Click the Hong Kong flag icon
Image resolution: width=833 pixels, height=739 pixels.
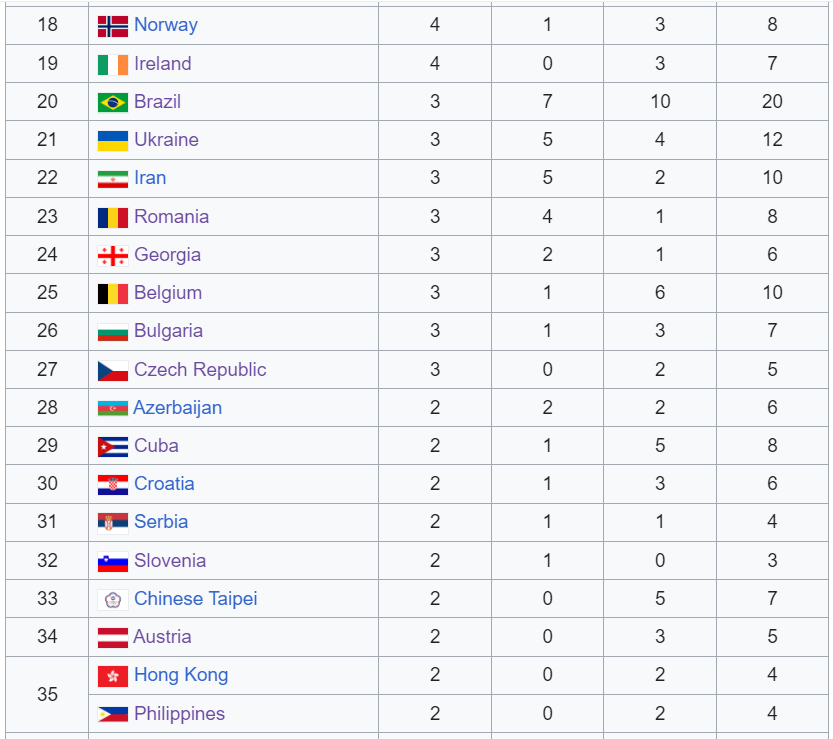pos(113,676)
